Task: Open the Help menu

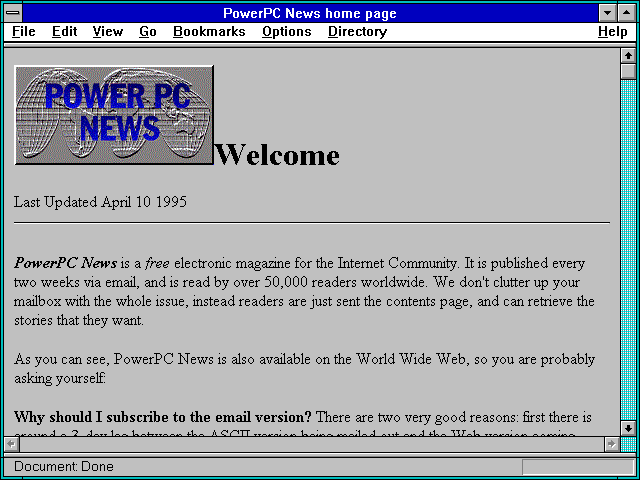Action: point(613,32)
